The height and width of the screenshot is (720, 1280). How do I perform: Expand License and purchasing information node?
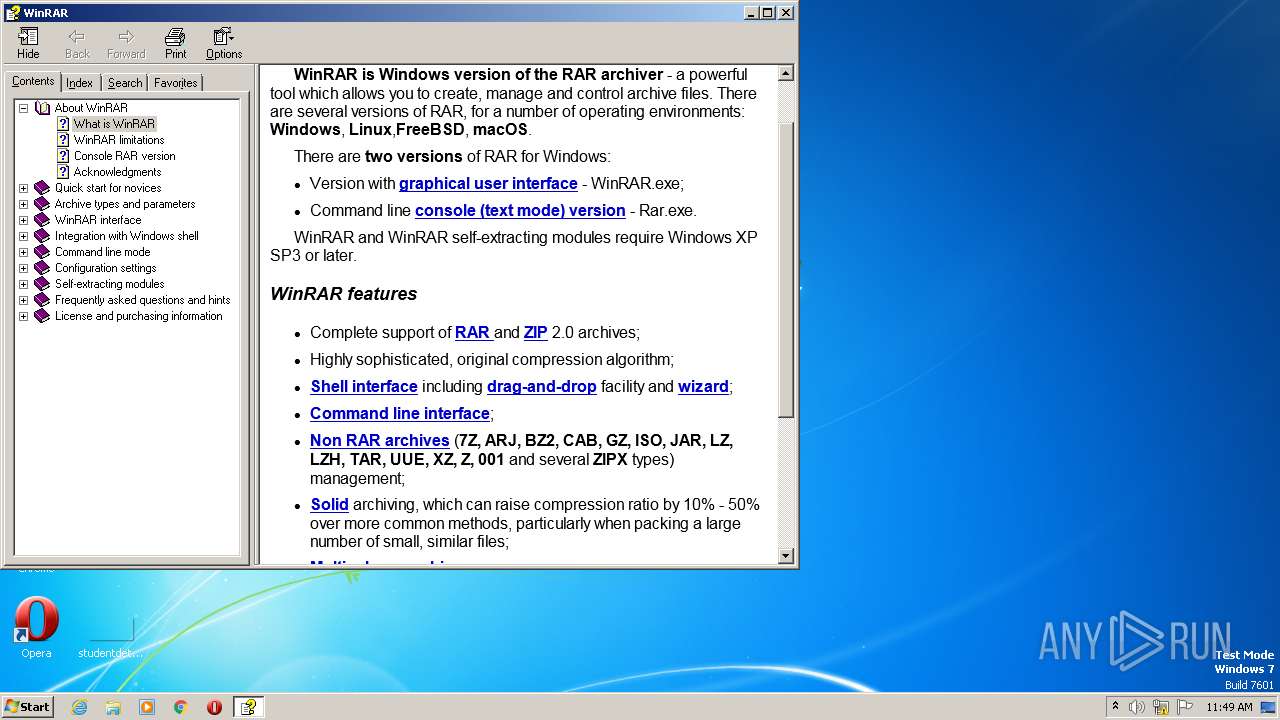tap(23, 316)
